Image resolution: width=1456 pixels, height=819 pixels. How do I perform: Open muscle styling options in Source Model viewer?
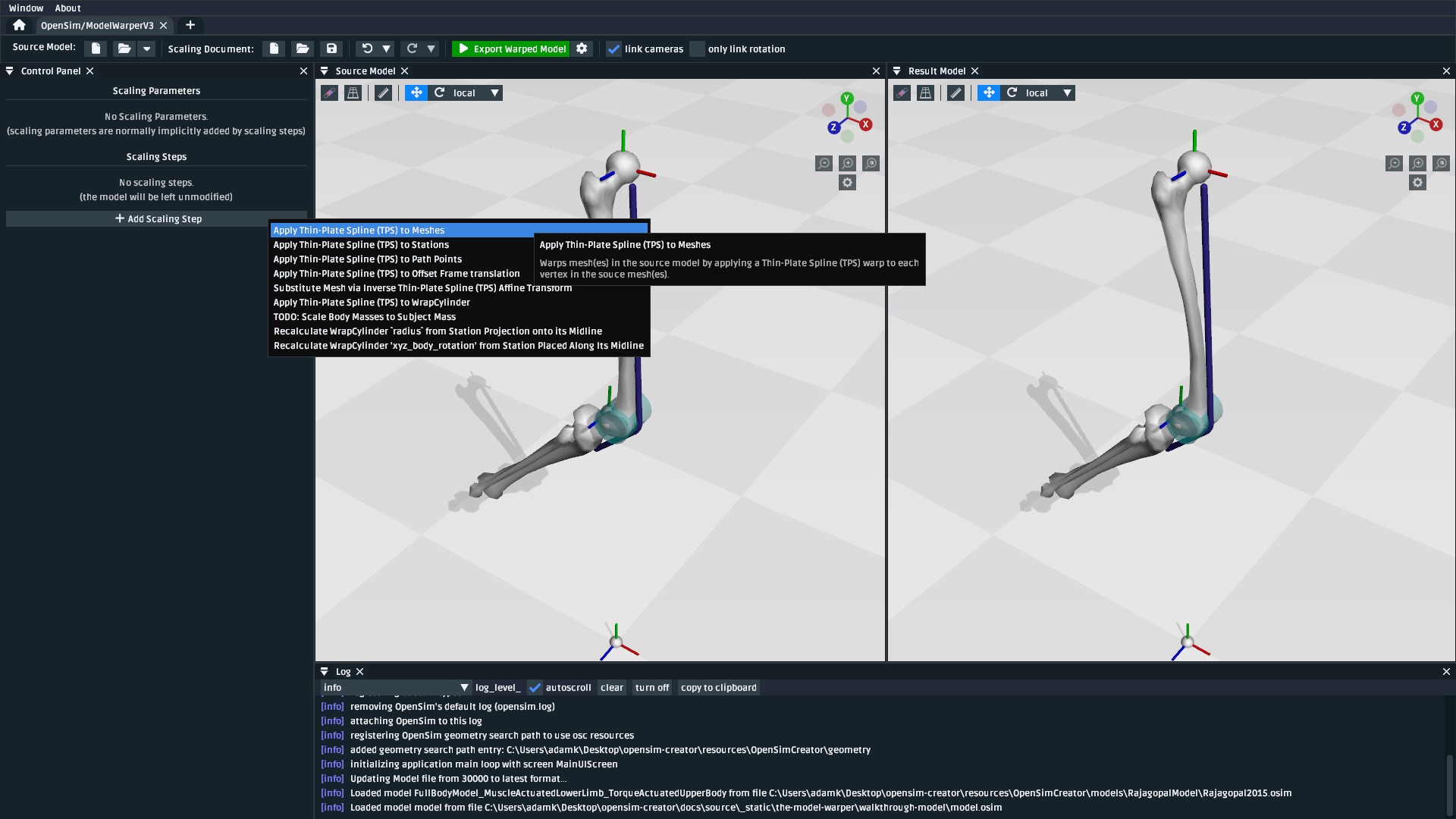click(x=329, y=93)
